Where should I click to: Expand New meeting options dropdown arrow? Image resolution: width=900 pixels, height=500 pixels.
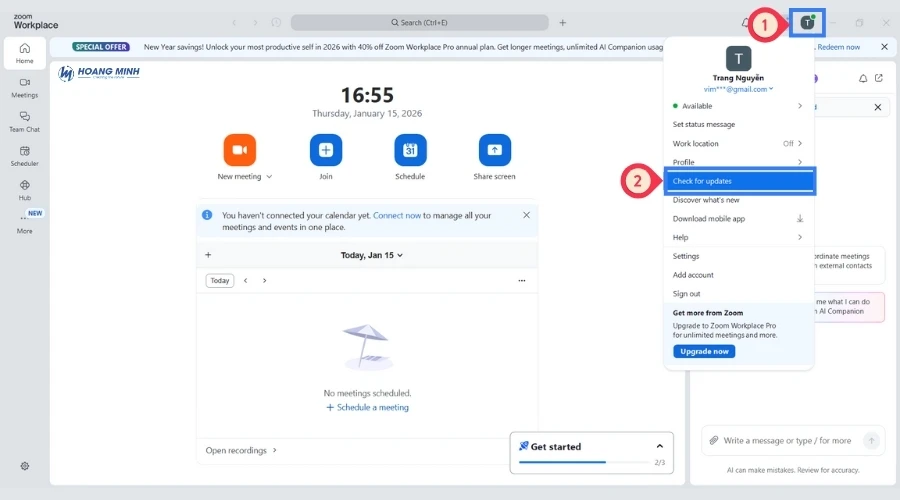[269, 177]
